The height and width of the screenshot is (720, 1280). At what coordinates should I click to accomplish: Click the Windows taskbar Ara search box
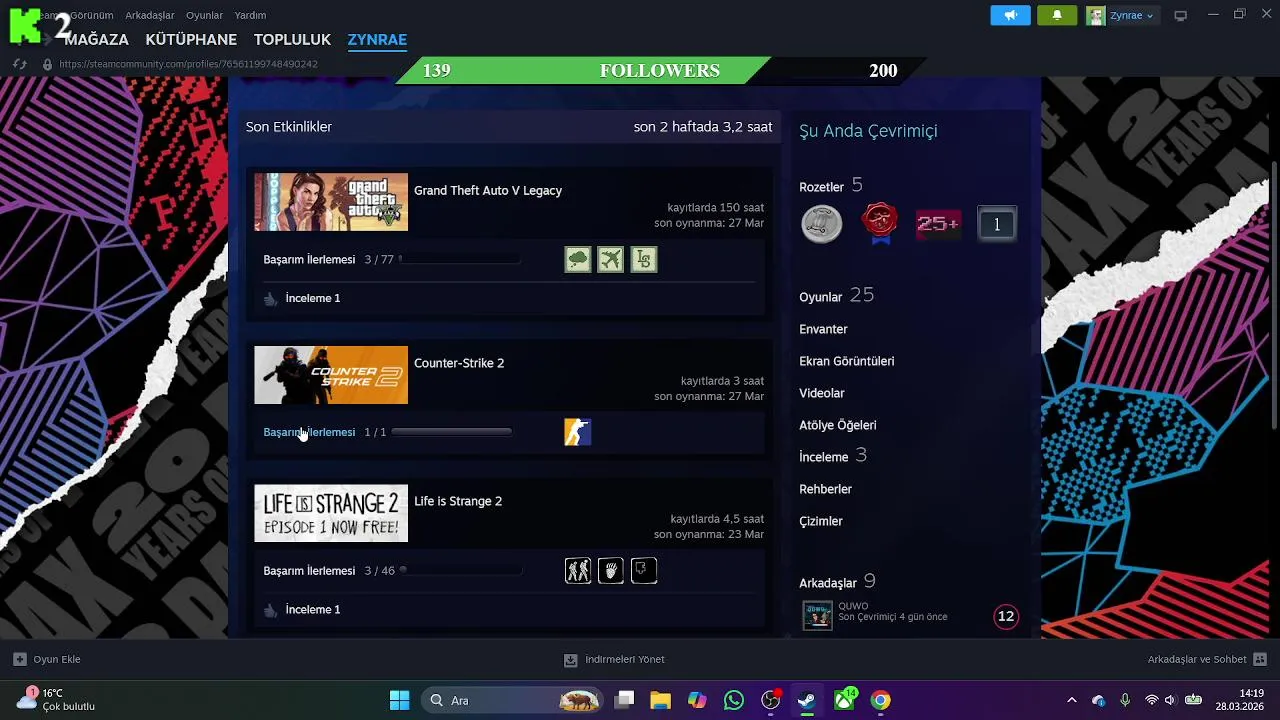point(513,700)
